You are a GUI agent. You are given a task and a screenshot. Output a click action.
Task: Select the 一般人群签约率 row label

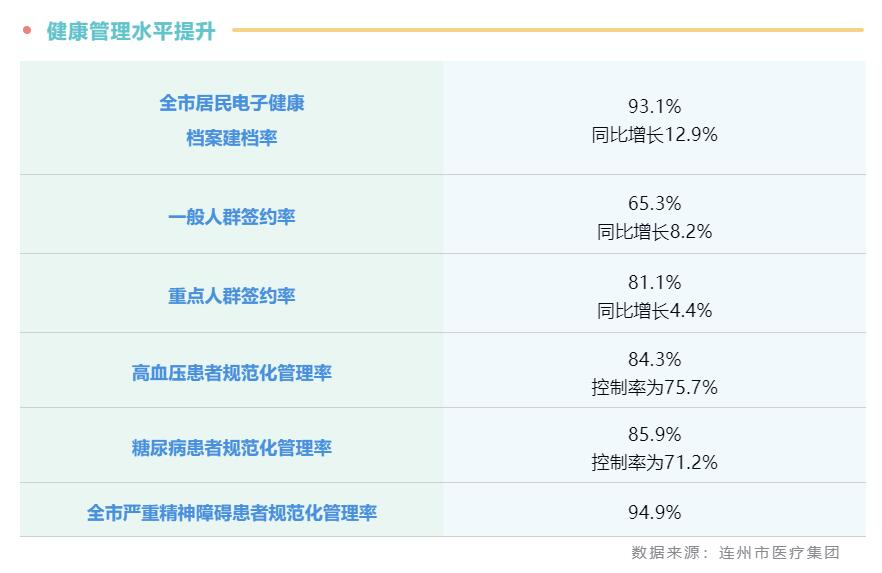point(231,217)
